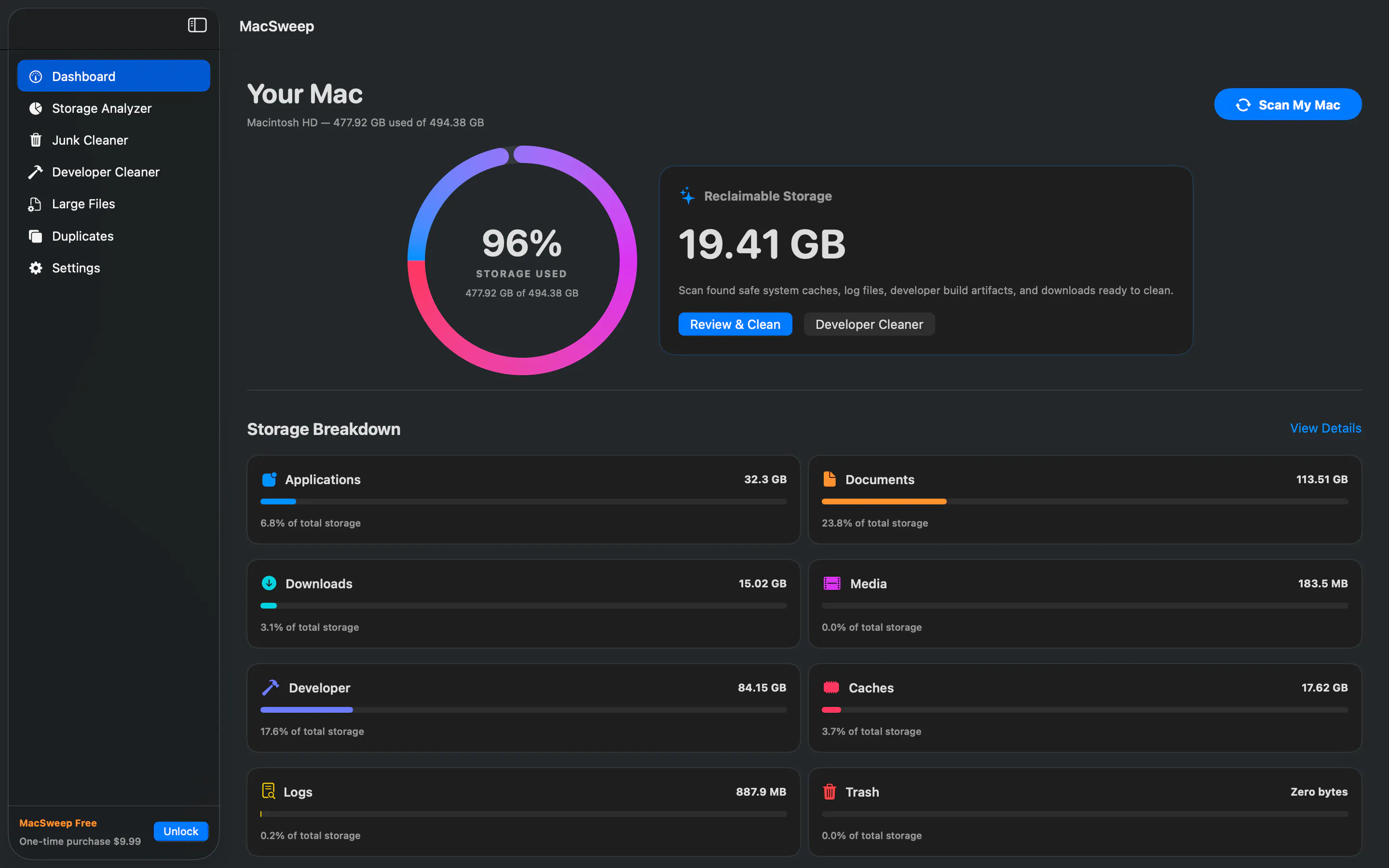Click the Applications card icon

[x=269, y=479]
